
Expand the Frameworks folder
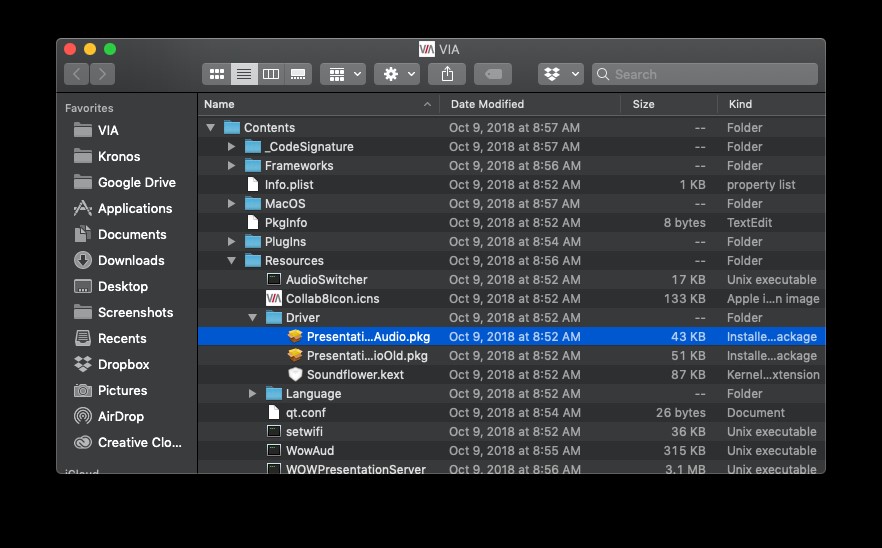pos(231,166)
